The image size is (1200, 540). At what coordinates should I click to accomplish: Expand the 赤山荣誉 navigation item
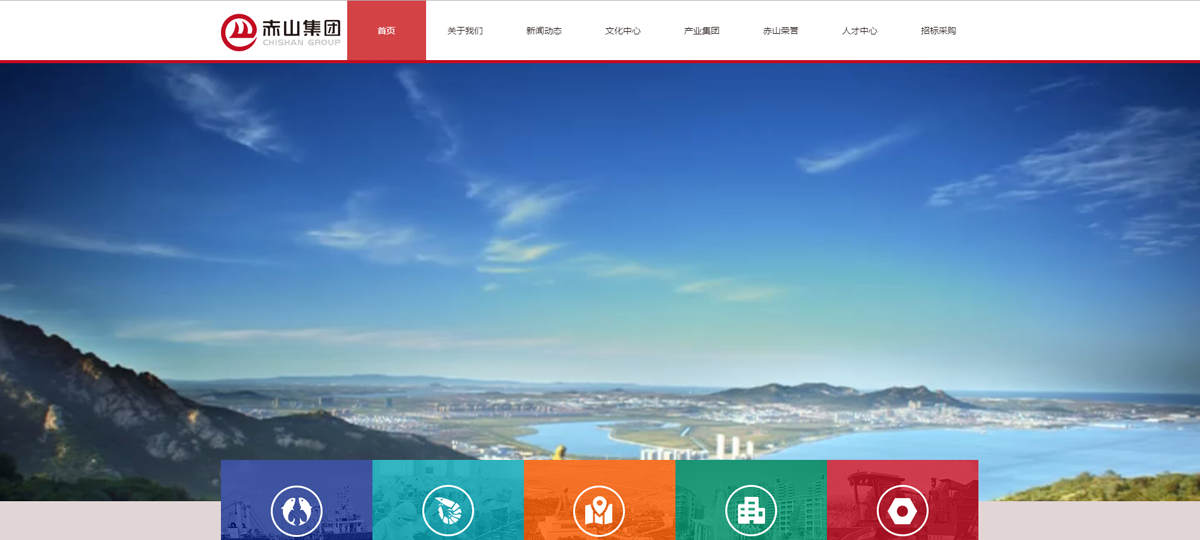pyautogui.click(x=781, y=31)
